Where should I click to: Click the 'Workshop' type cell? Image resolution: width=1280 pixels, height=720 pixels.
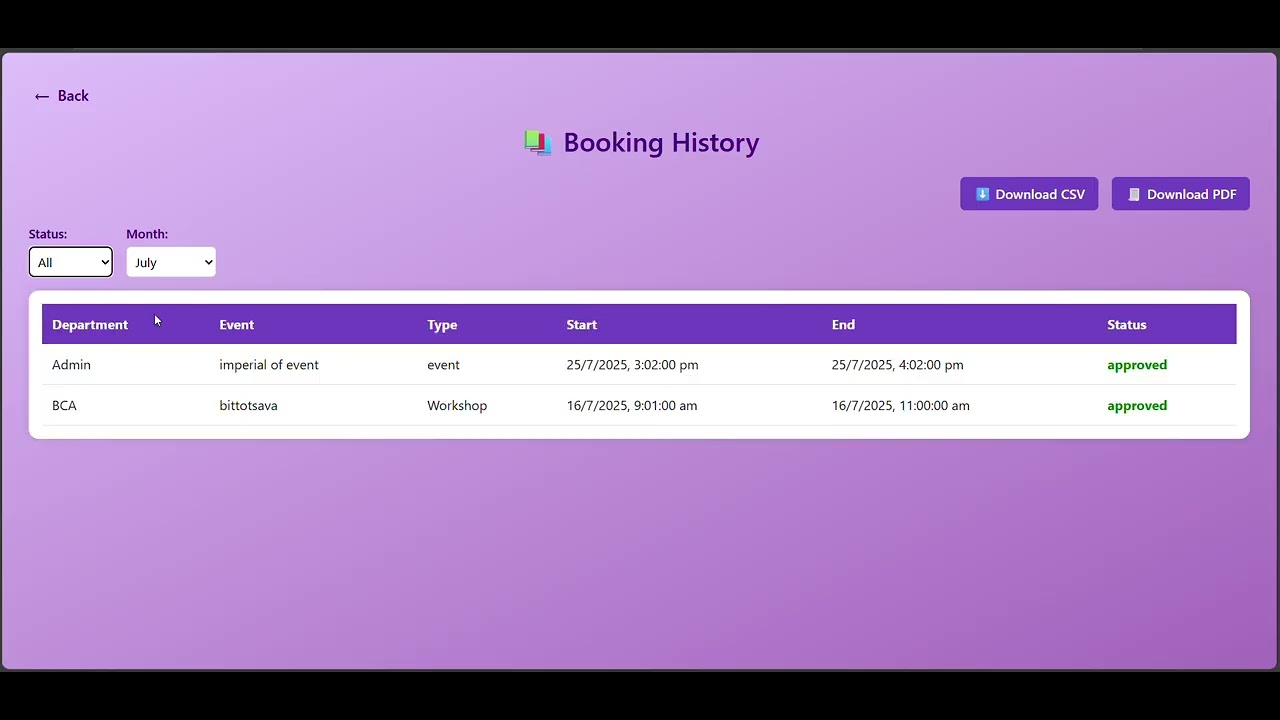[457, 406]
